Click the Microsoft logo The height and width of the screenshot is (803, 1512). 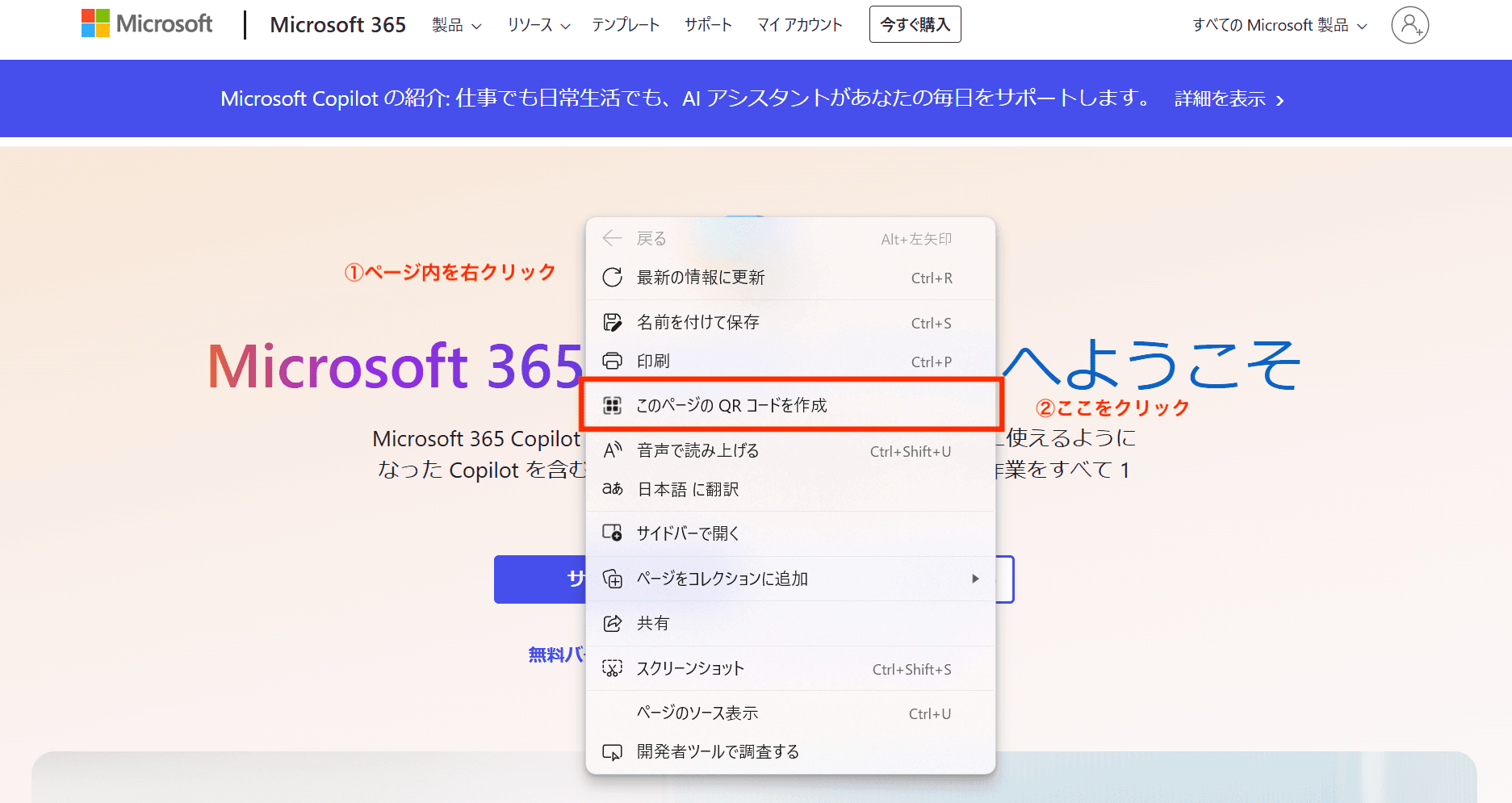pos(147,23)
